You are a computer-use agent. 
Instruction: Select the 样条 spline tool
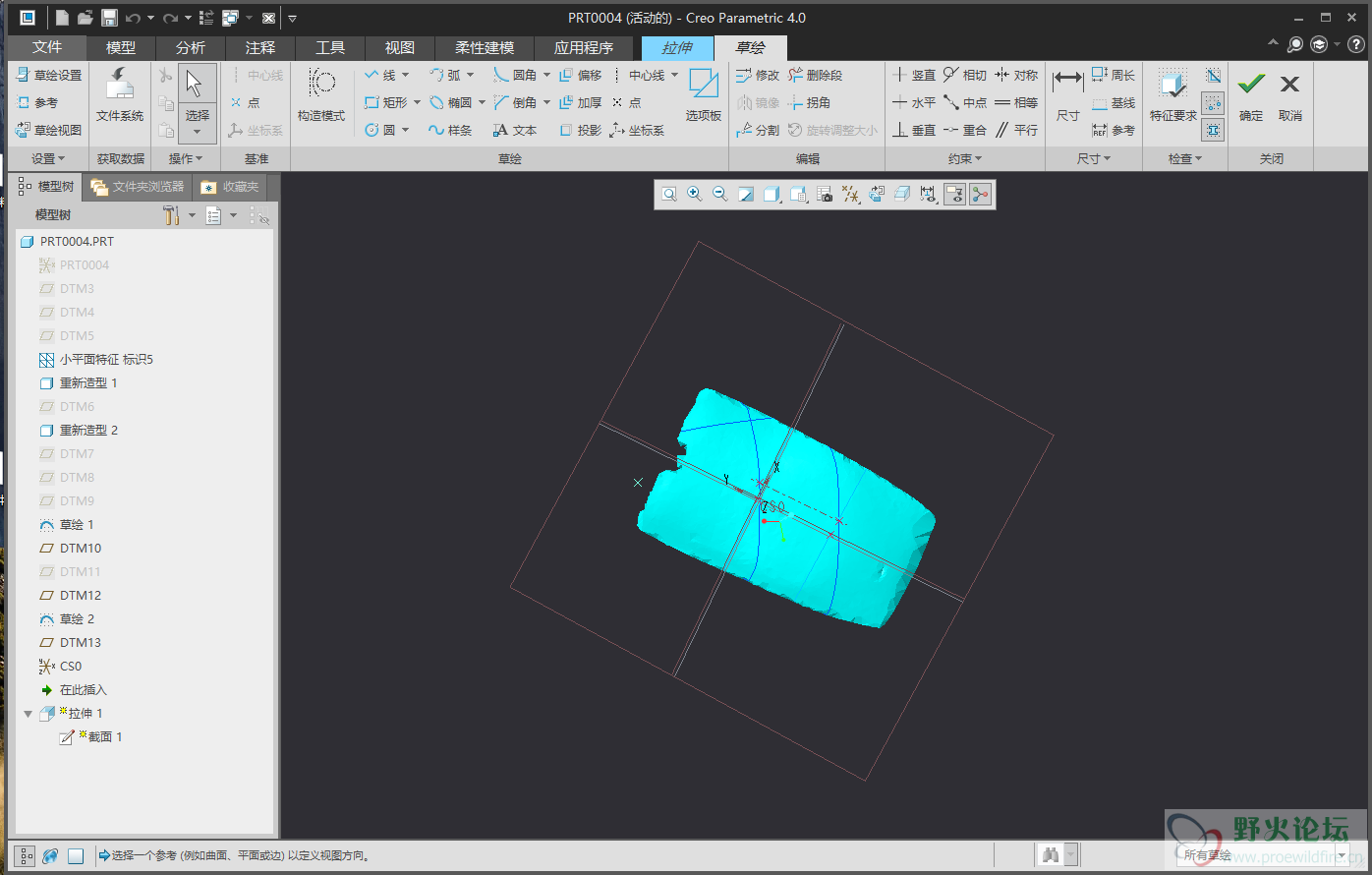click(450, 130)
